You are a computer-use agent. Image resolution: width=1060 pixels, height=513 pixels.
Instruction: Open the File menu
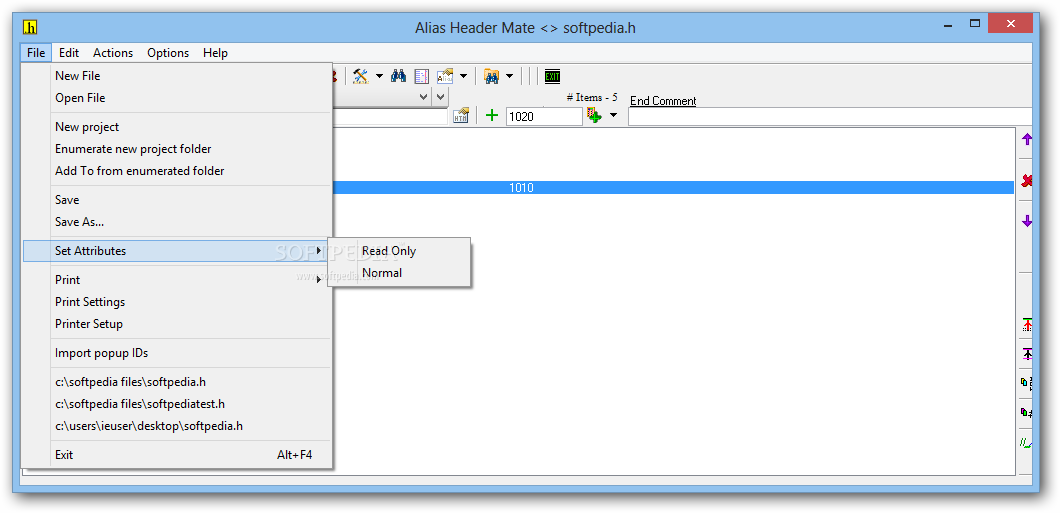[x=36, y=53]
